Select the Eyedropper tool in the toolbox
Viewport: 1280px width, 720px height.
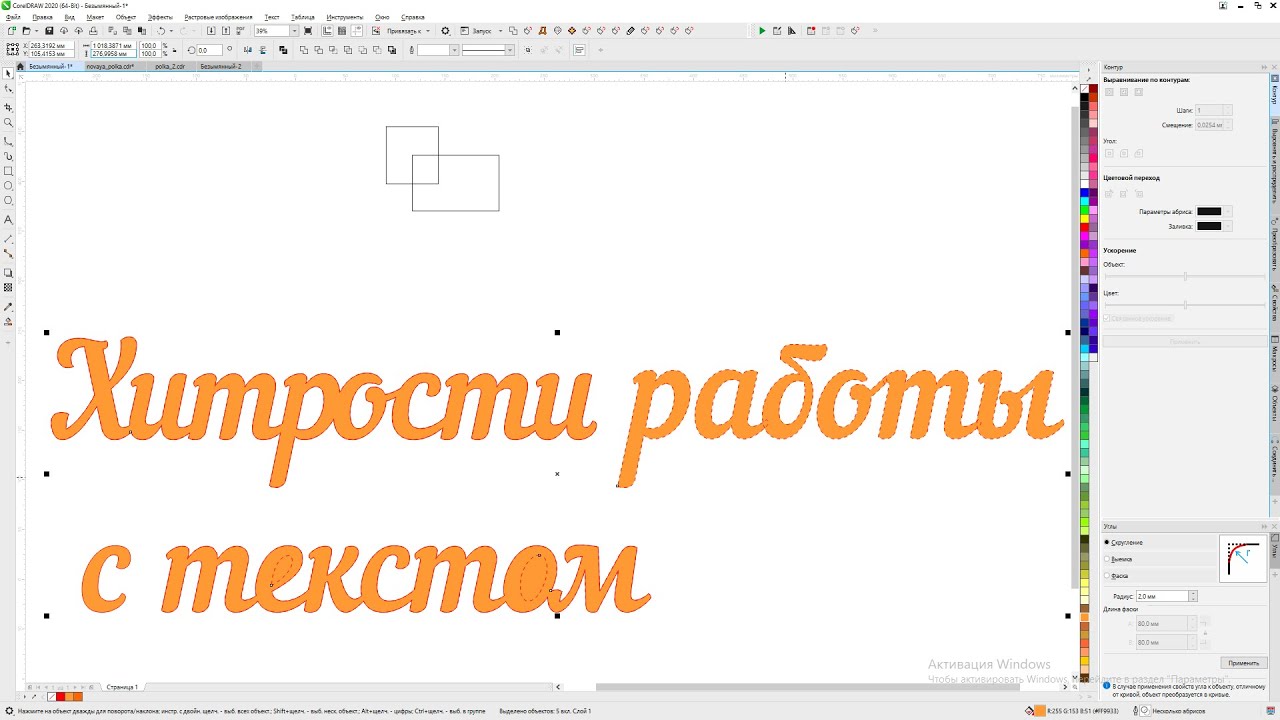click(9, 306)
